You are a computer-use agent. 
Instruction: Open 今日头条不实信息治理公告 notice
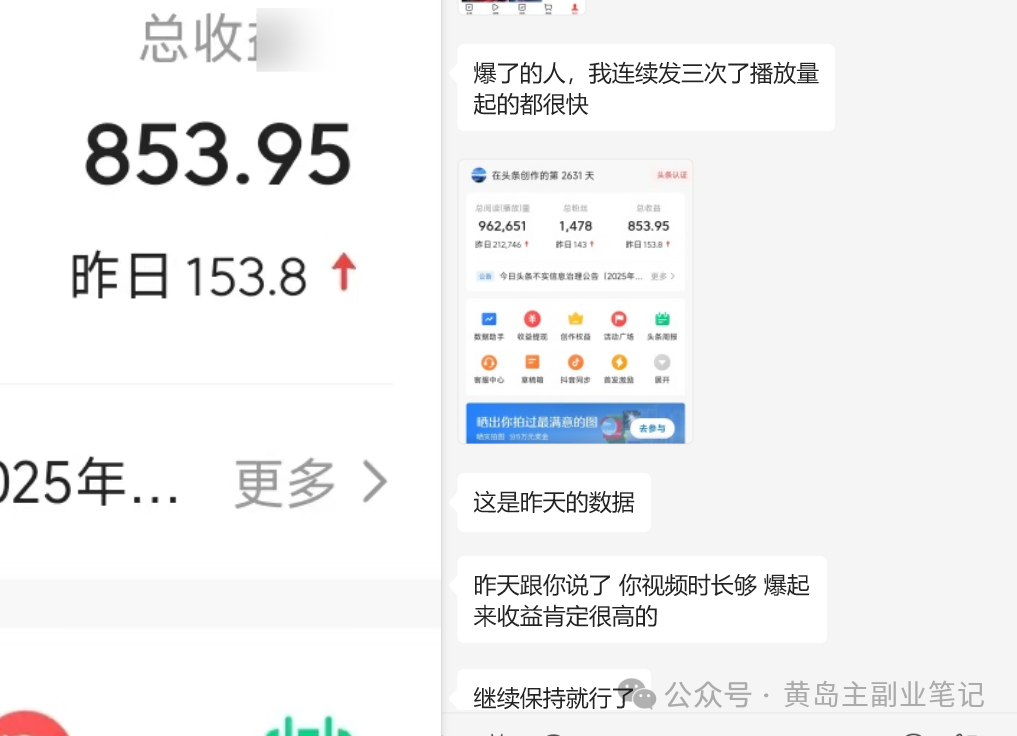(x=571, y=276)
